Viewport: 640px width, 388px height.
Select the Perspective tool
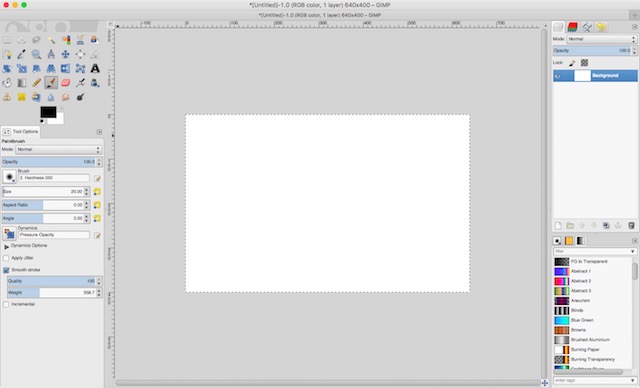[x=51, y=69]
